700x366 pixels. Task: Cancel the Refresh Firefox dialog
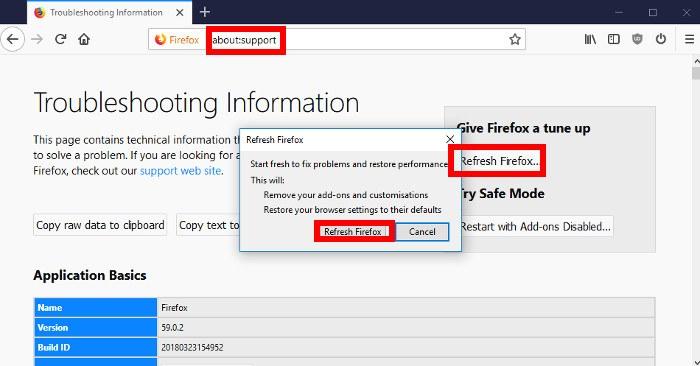[422, 232]
